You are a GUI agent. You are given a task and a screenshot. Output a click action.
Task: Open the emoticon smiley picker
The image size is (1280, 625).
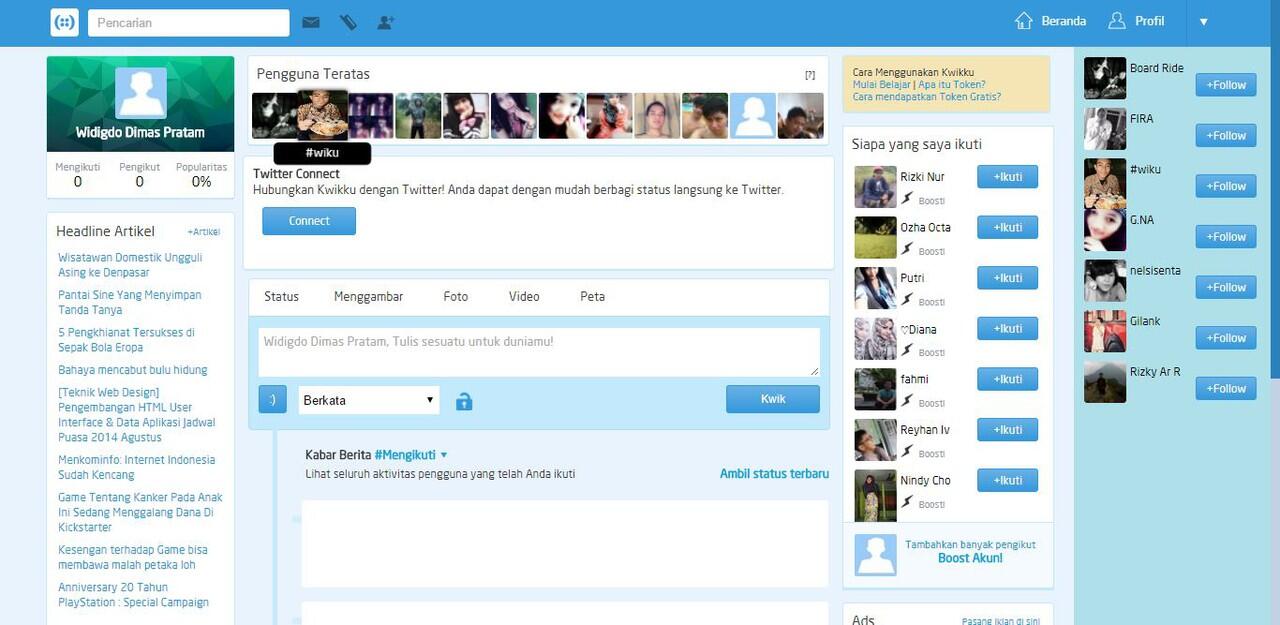(x=273, y=400)
